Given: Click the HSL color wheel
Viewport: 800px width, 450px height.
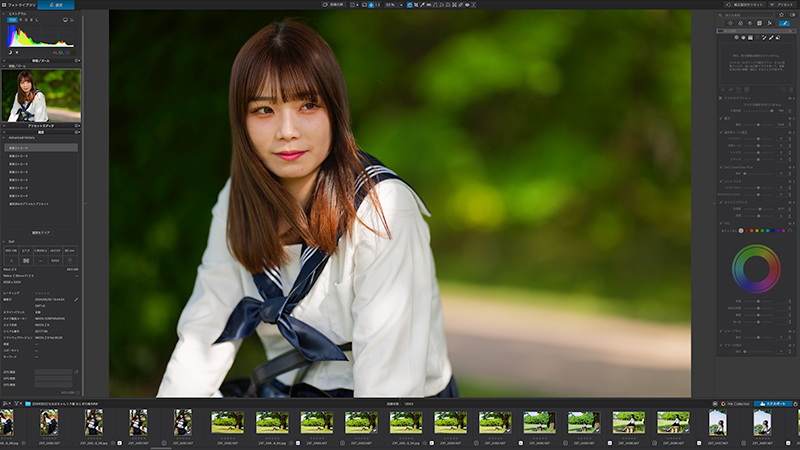Looking at the screenshot, I should tap(756, 269).
